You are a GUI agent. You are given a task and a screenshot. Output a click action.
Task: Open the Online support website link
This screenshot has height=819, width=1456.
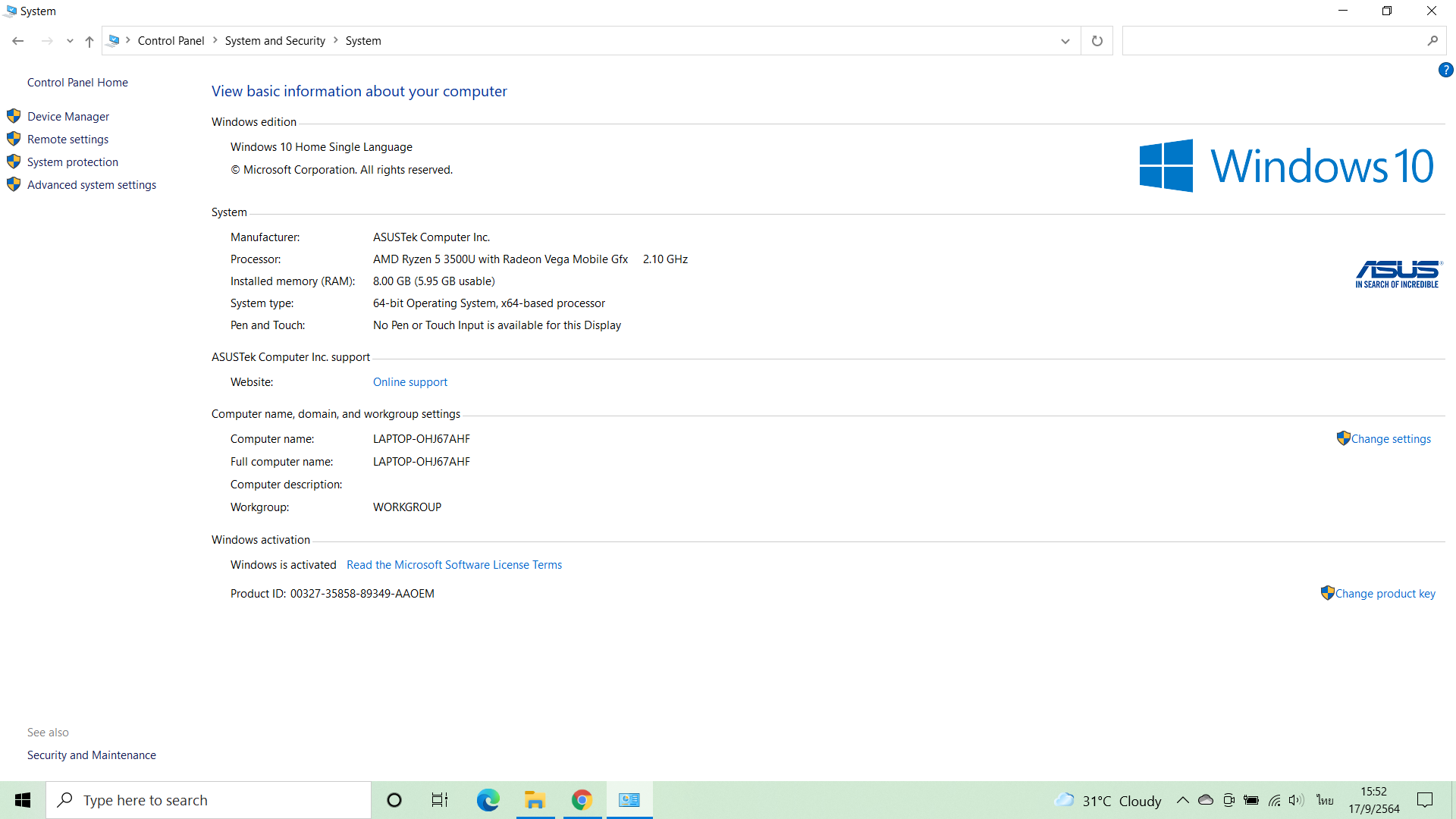410,382
